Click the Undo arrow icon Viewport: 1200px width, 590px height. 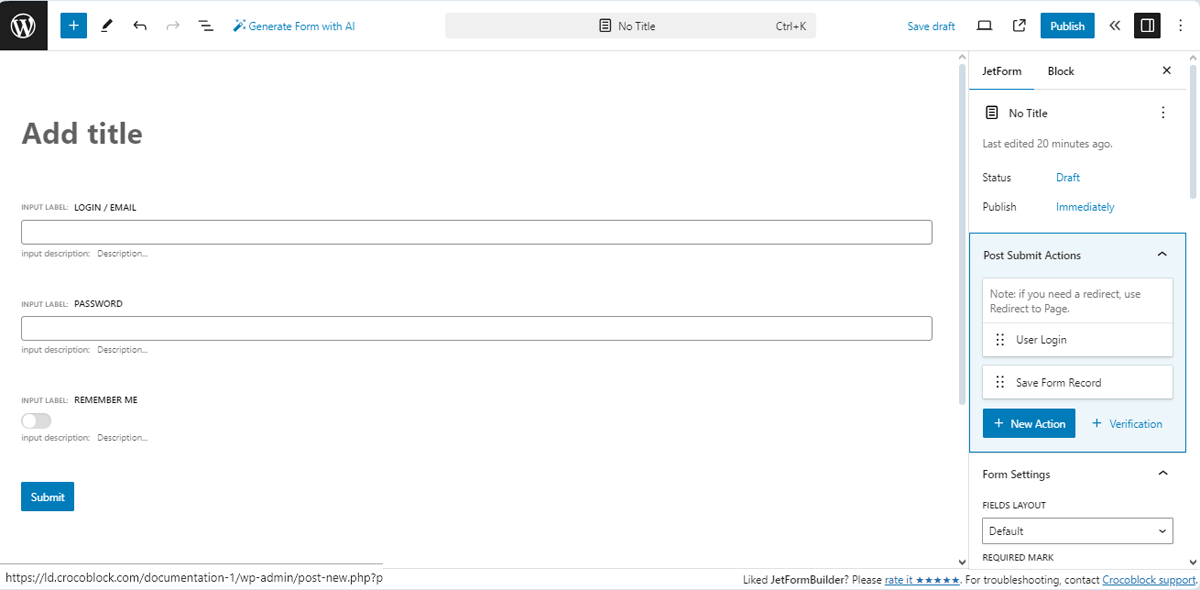[140, 25]
